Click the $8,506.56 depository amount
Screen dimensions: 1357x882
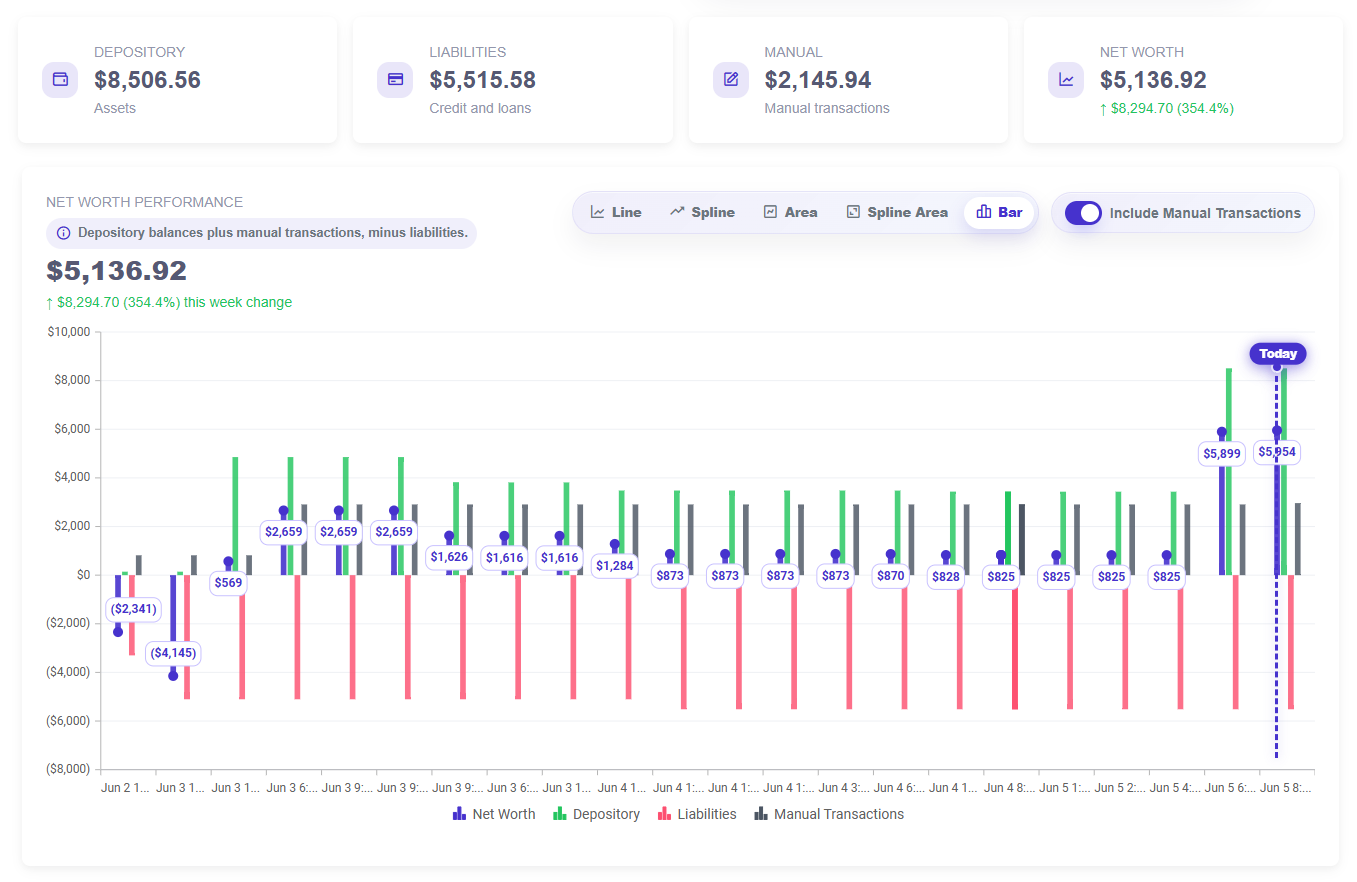(x=148, y=80)
